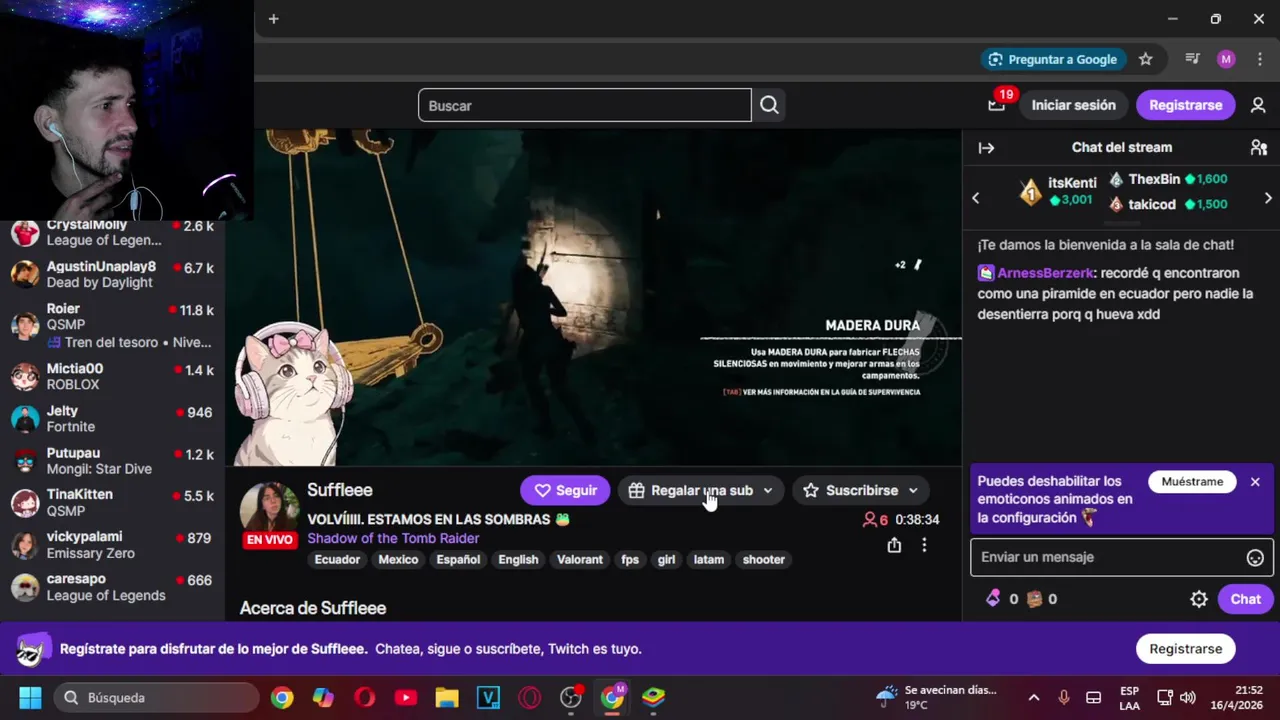
Task: Open TinaKitten channel in sidebar
Action: (112, 502)
